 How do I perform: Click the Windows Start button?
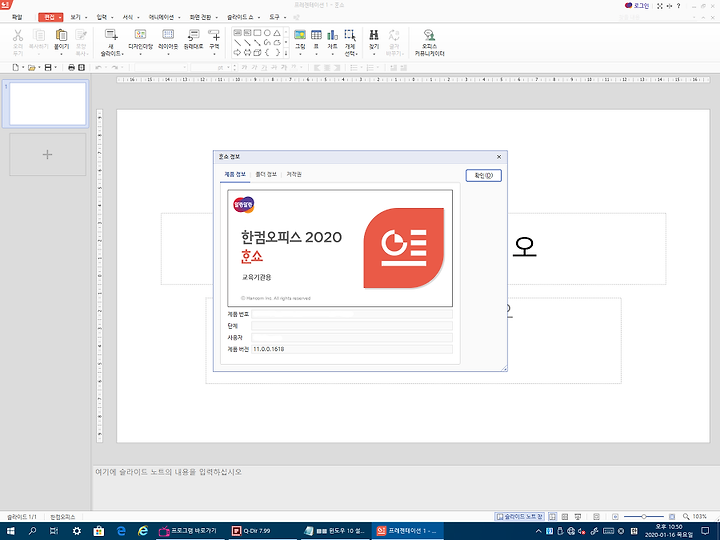(x=10, y=531)
